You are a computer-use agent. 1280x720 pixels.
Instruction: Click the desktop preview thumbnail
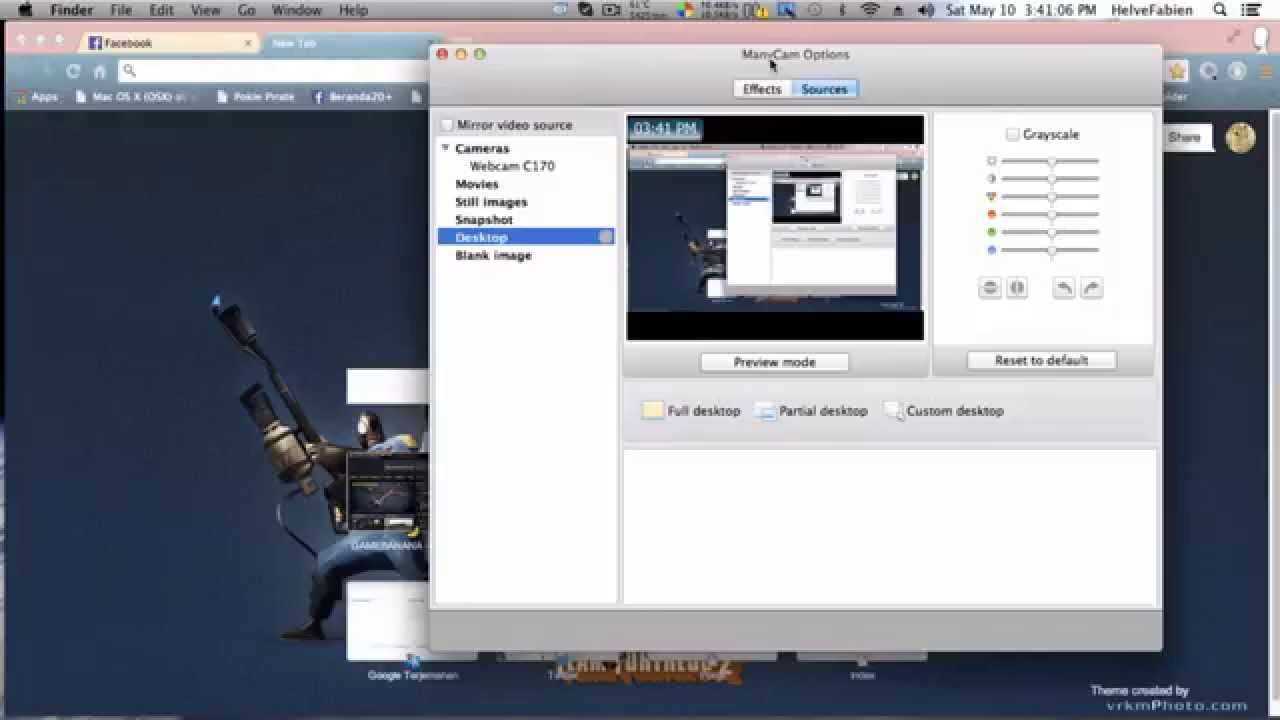(775, 228)
